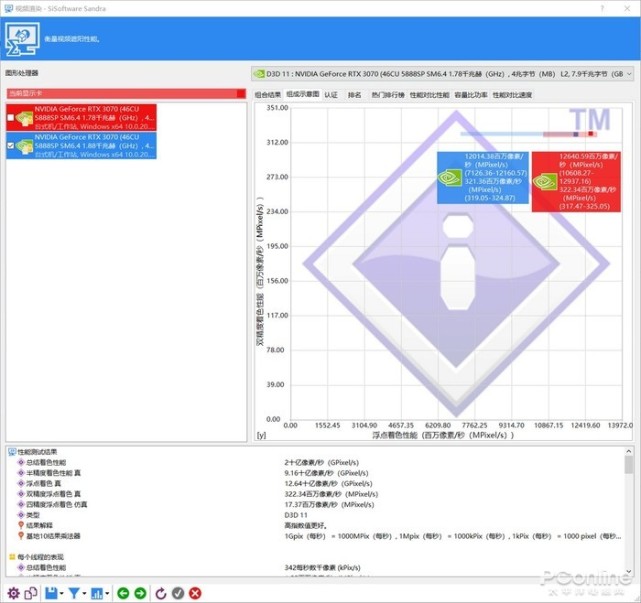Click the range bar at chart top
Screen dimensions: 641x603
528,134
